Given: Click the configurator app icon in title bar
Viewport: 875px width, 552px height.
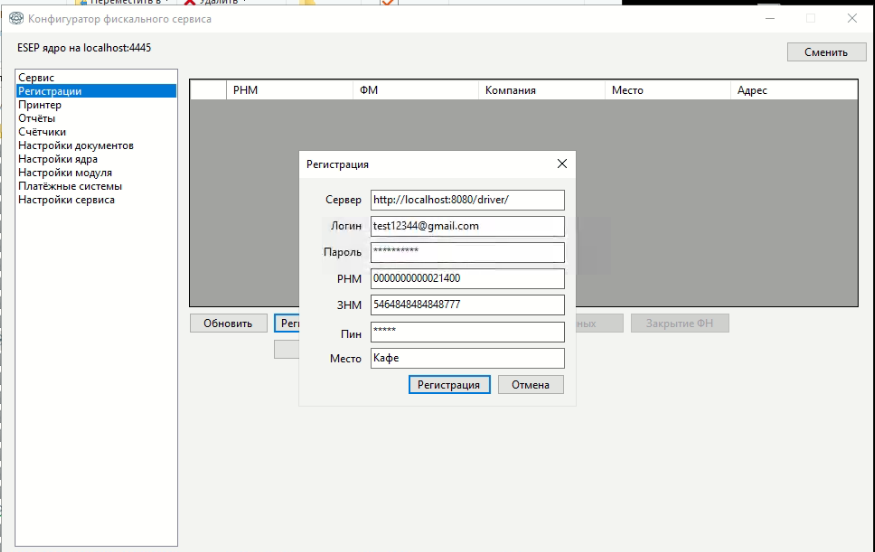Looking at the screenshot, I should (16, 18).
